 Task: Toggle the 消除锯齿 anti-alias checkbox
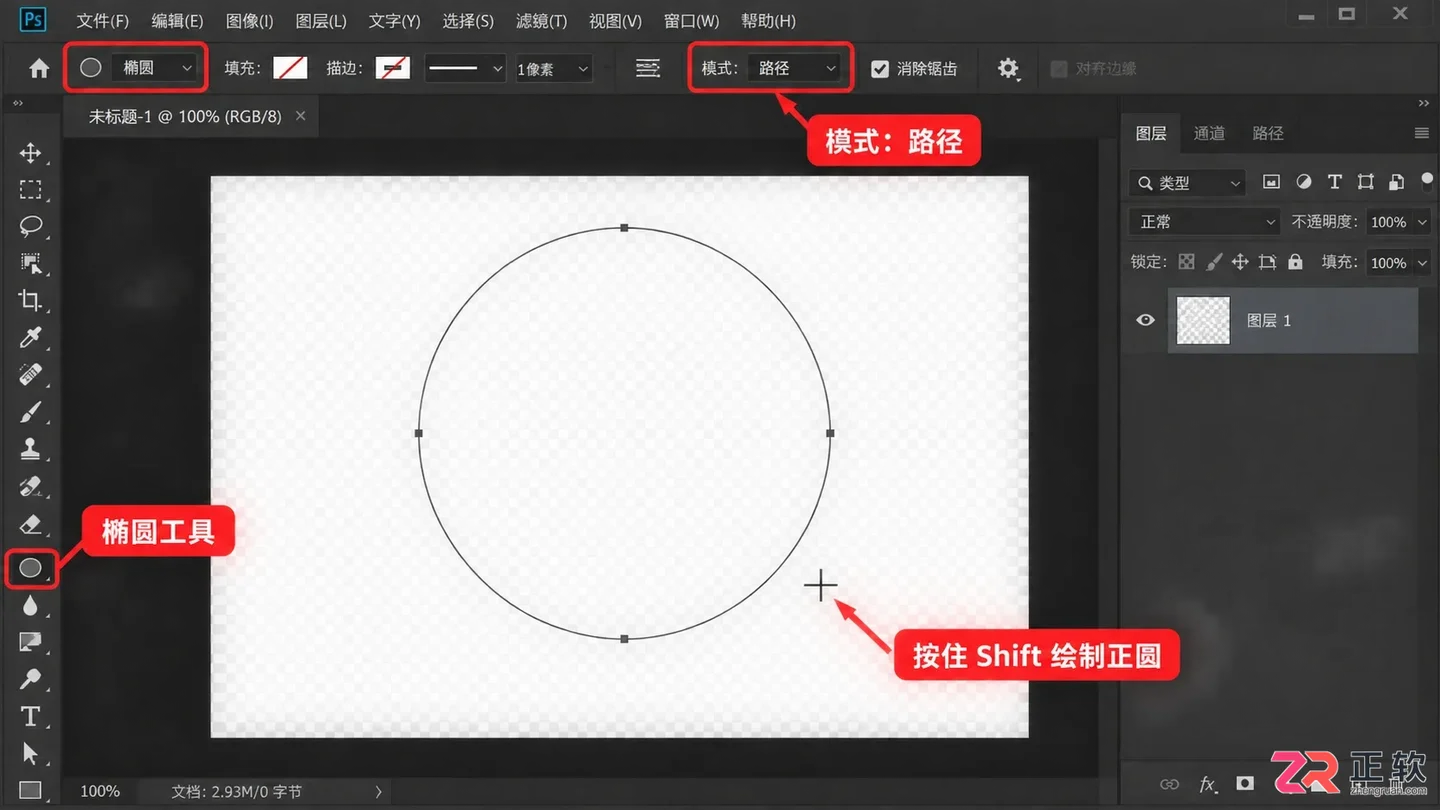pyautogui.click(x=880, y=68)
